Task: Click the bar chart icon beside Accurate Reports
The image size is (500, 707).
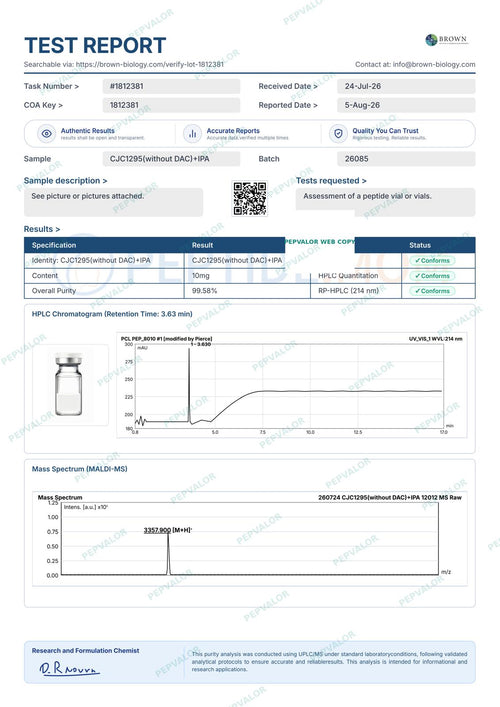Action: (192, 134)
